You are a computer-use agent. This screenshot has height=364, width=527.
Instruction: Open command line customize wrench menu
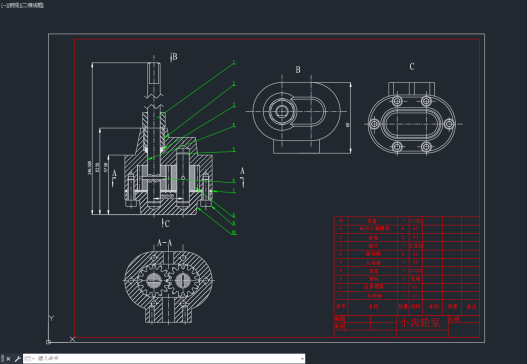(17, 359)
